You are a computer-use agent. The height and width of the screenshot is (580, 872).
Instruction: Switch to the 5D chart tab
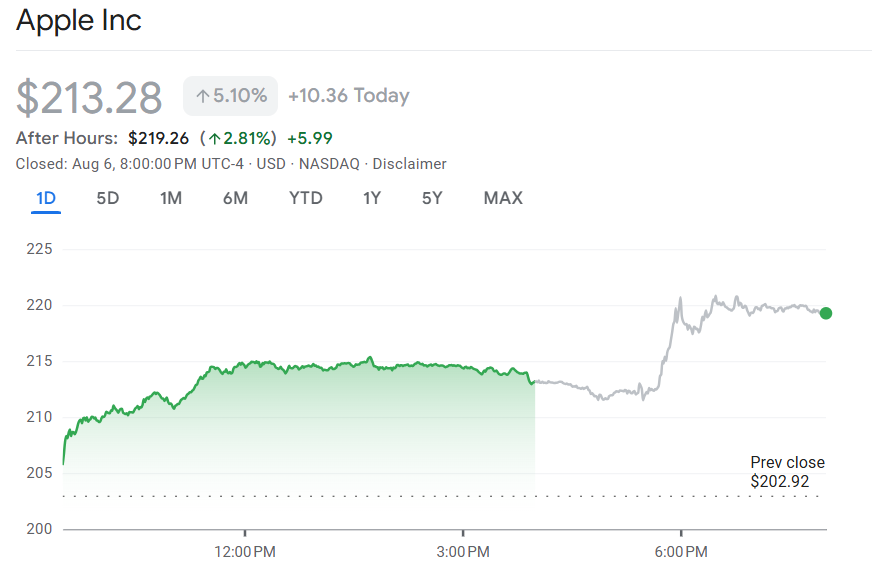tap(108, 198)
